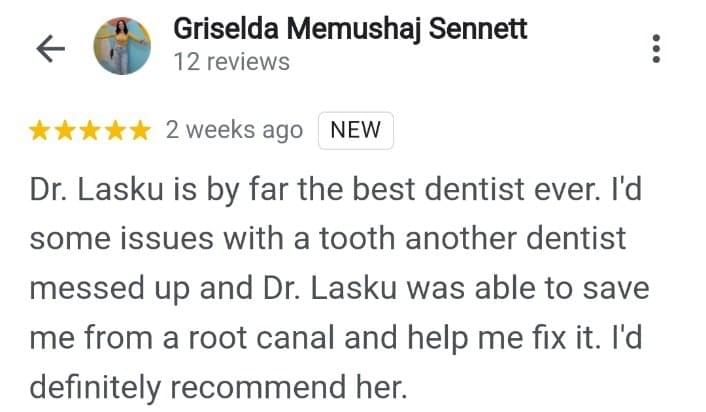This screenshot has width=706, height=412.
Task: View the reviewer's 12 reviews
Action: (x=232, y=62)
